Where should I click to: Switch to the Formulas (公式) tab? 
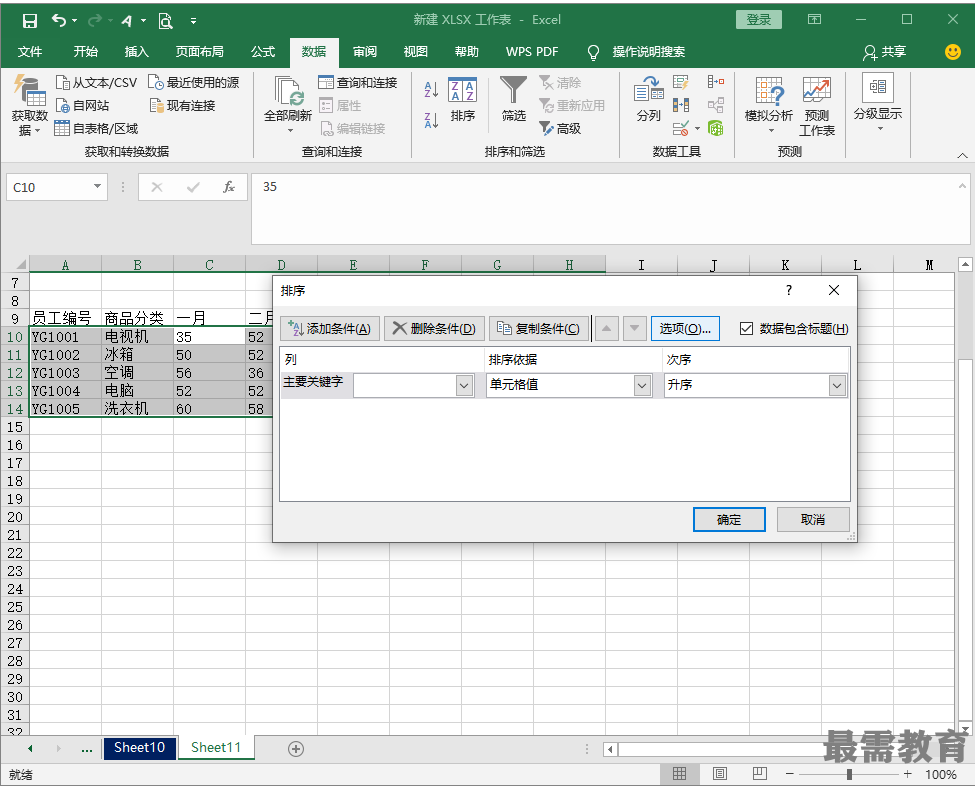tap(263, 52)
